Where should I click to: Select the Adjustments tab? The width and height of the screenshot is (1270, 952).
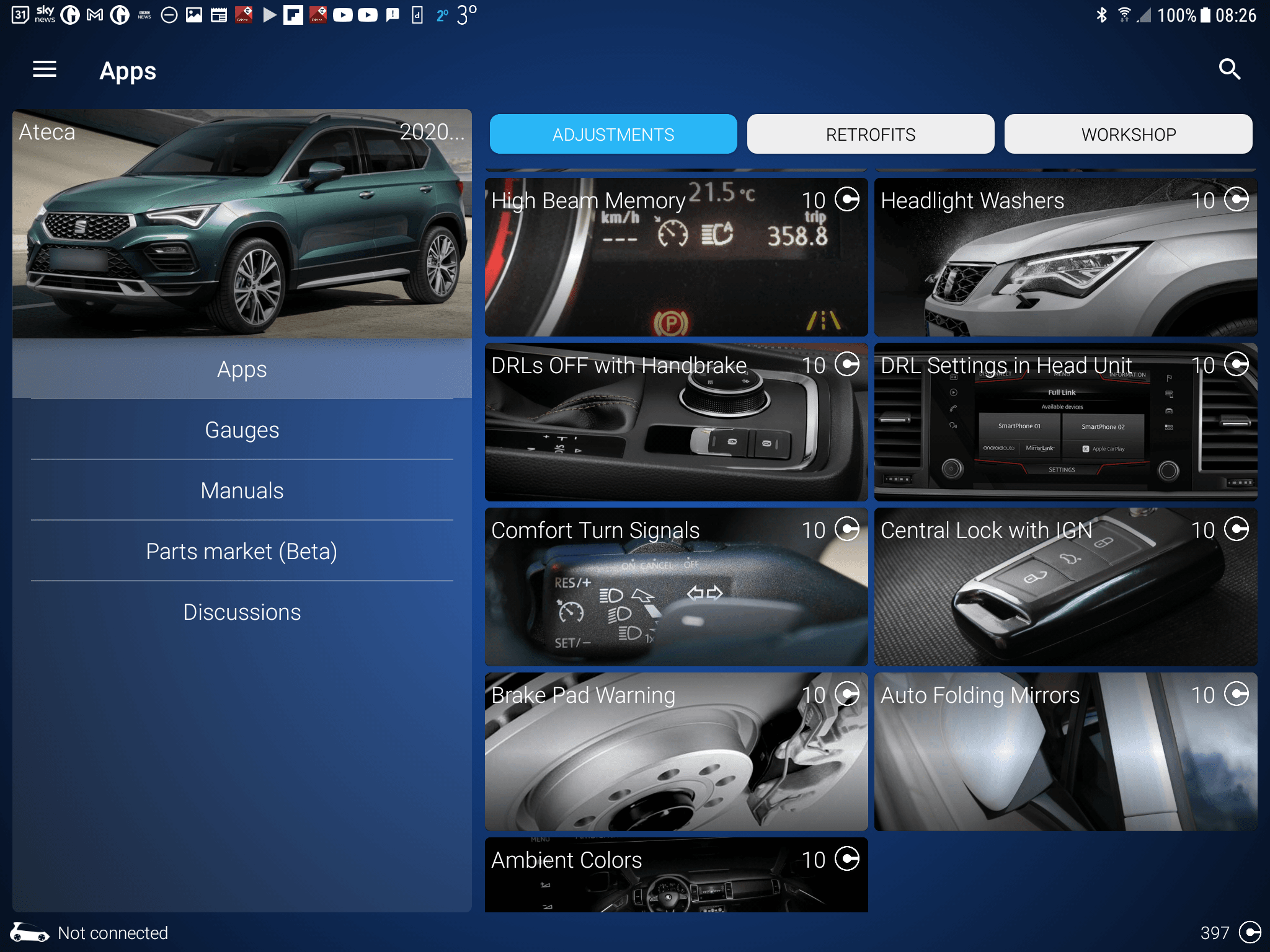point(613,134)
